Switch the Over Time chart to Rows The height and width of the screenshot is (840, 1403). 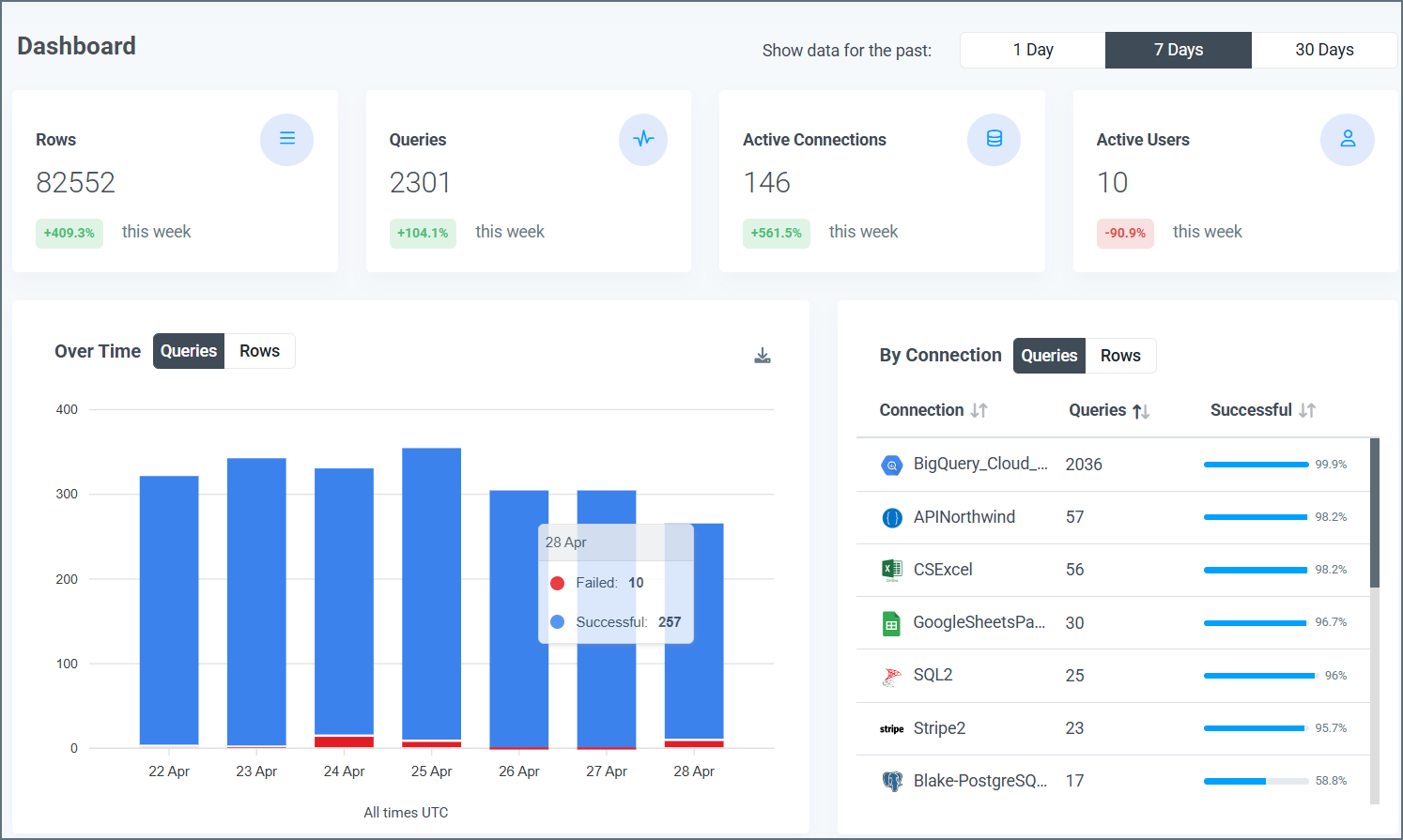(259, 350)
